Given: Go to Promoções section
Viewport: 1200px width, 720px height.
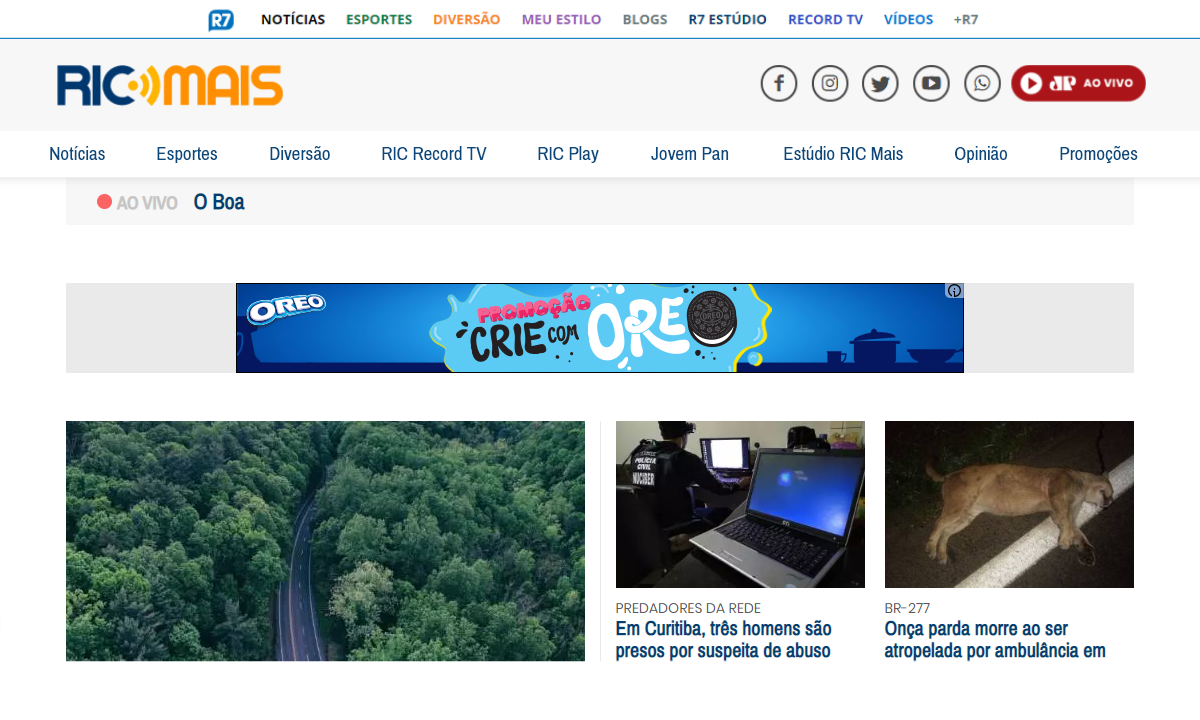Looking at the screenshot, I should point(1098,154).
